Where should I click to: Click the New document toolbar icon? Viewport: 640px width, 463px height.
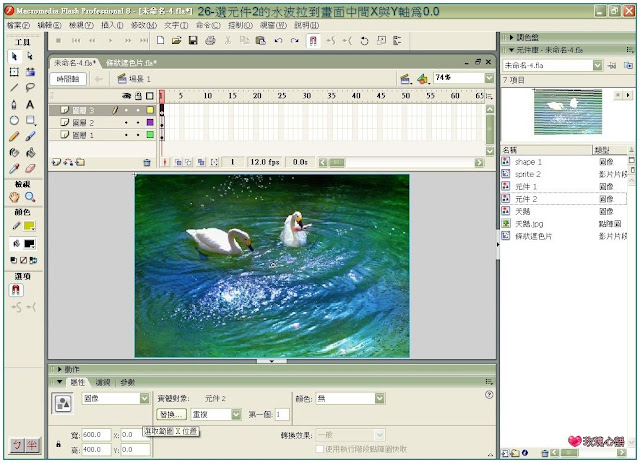pos(160,40)
